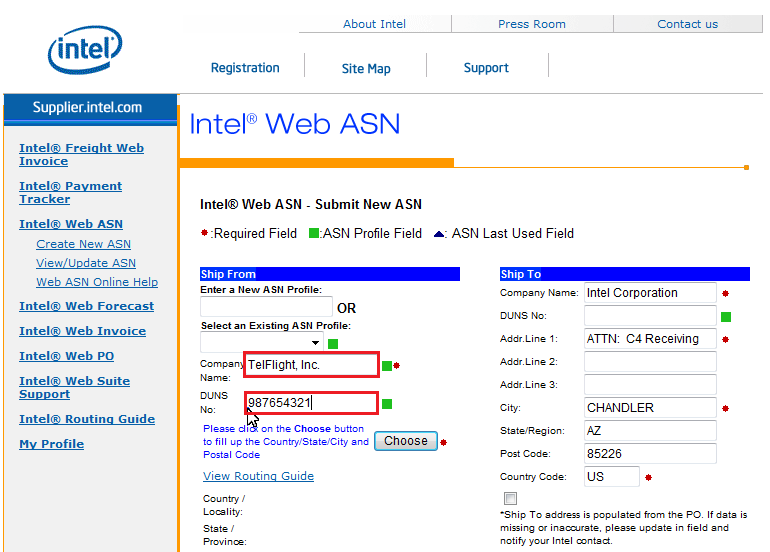The width and height of the screenshot is (770, 552).
Task: Click the Ship From Company Name field
Action: click(x=311, y=365)
